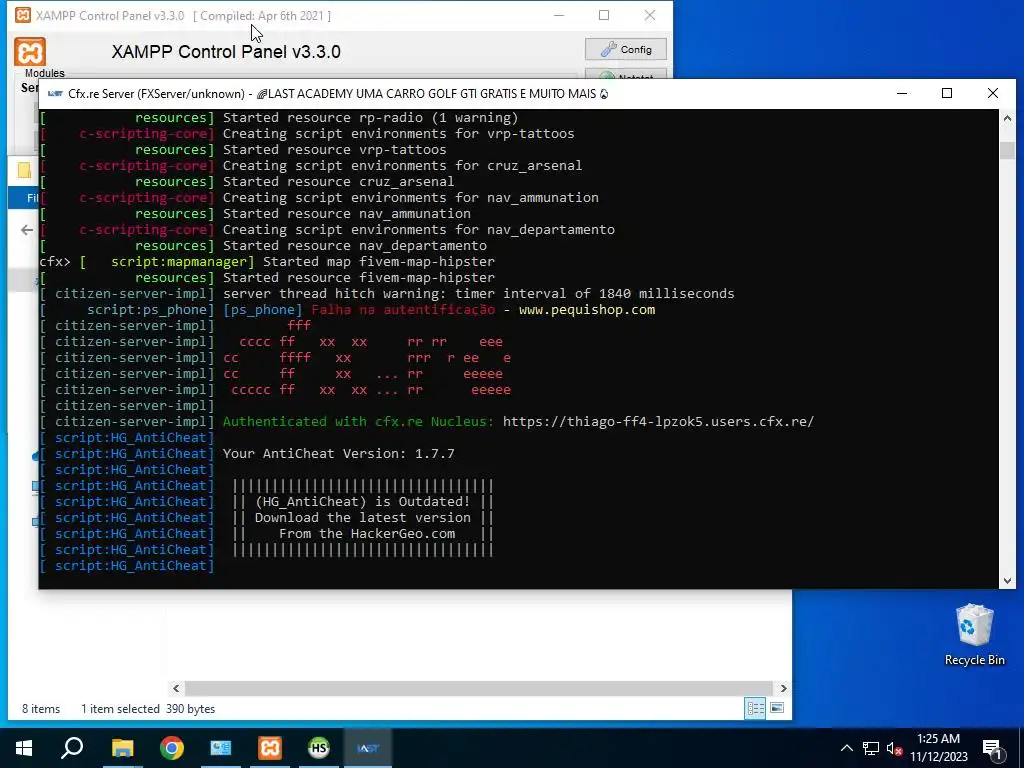
Task: Click '(HG_AntiCheat) is Outdated!' console text
Action: [x=362, y=502]
